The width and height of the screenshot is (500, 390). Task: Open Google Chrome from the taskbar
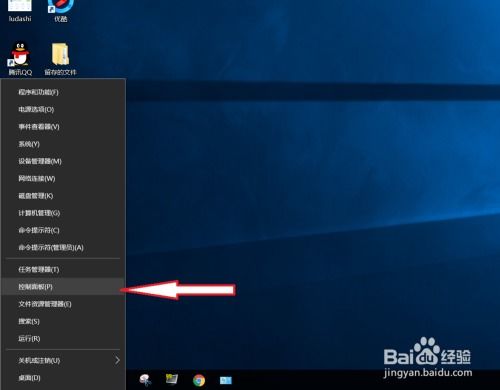pyautogui.click(x=199, y=380)
